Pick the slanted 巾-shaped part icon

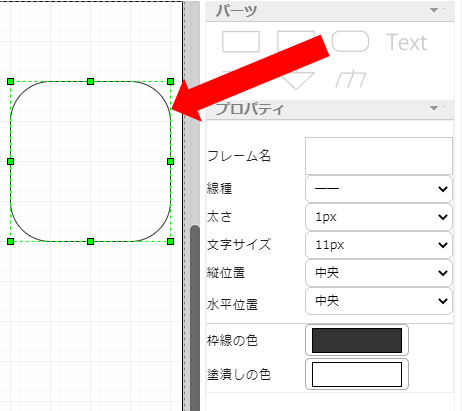351,79
